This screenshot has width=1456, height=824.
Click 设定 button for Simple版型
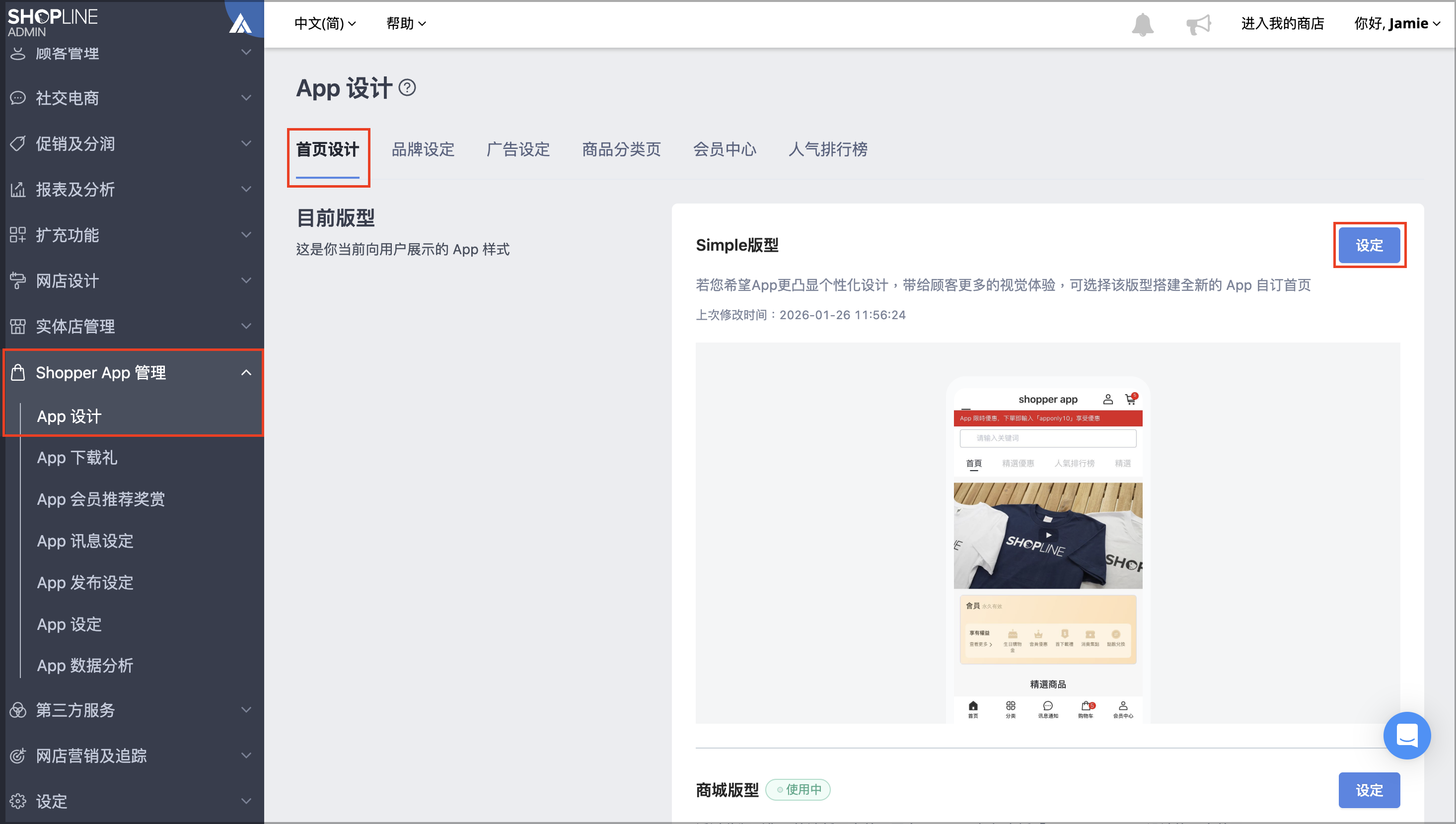(x=1370, y=245)
